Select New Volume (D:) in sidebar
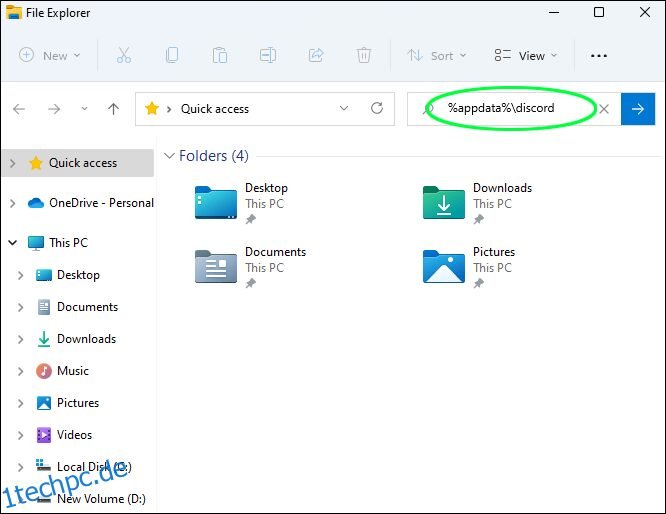666x514 pixels. (x=90, y=499)
